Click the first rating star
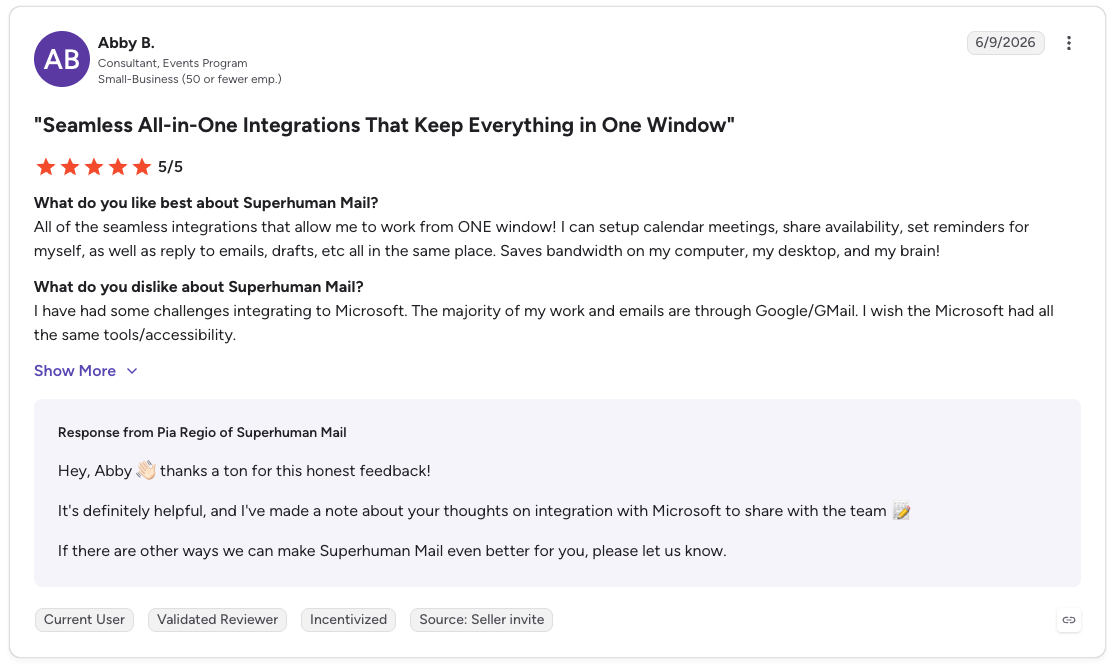The height and width of the screenshot is (667, 1114). click(45, 167)
